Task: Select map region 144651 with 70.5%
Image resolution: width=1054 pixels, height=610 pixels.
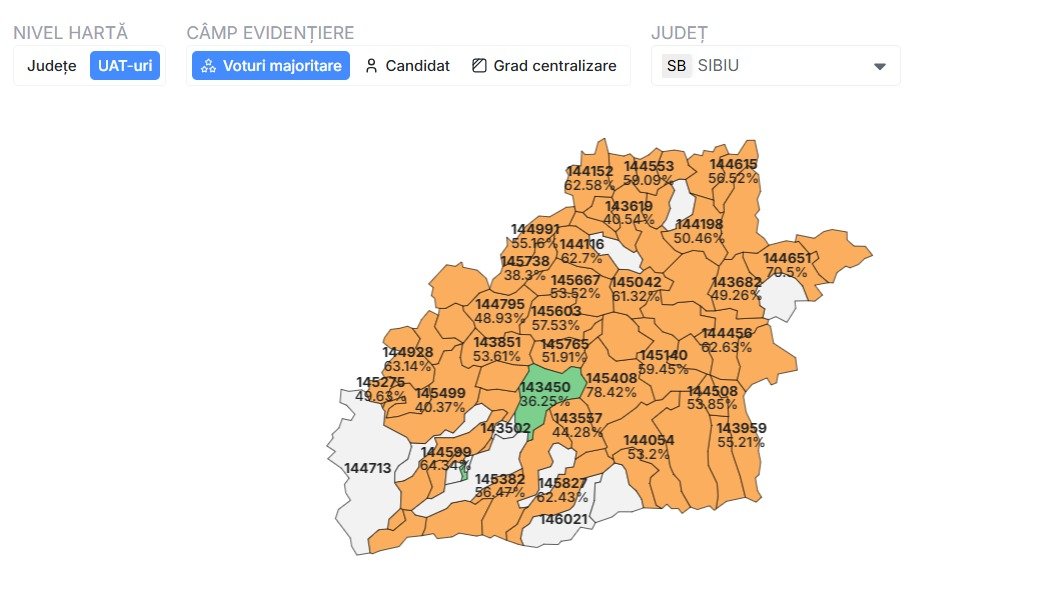Action: [790, 264]
